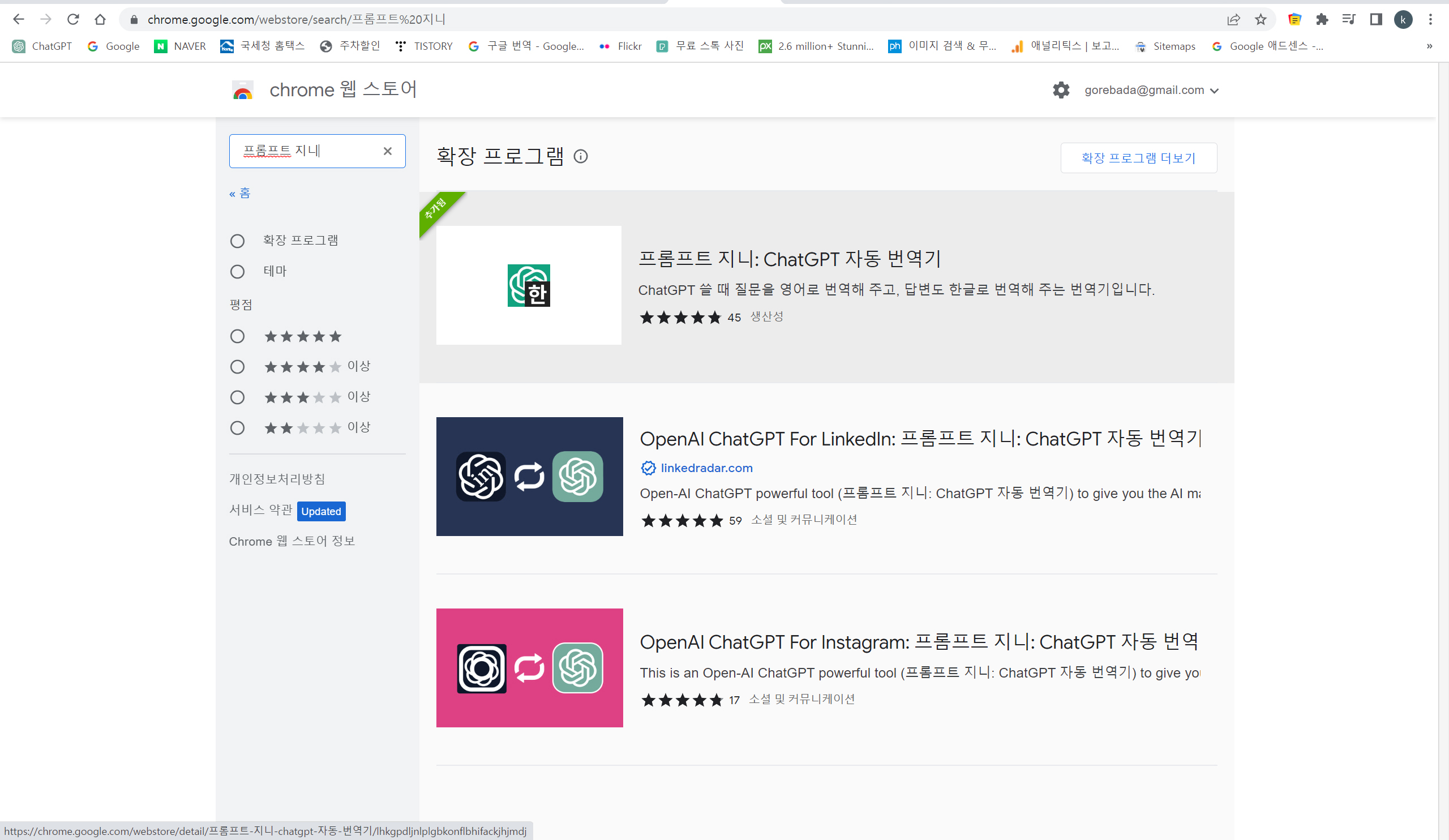Viewport: 1449px width, 840px height.
Task: Click the 17 rating count of Instagram result
Action: (x=734, y=700)
